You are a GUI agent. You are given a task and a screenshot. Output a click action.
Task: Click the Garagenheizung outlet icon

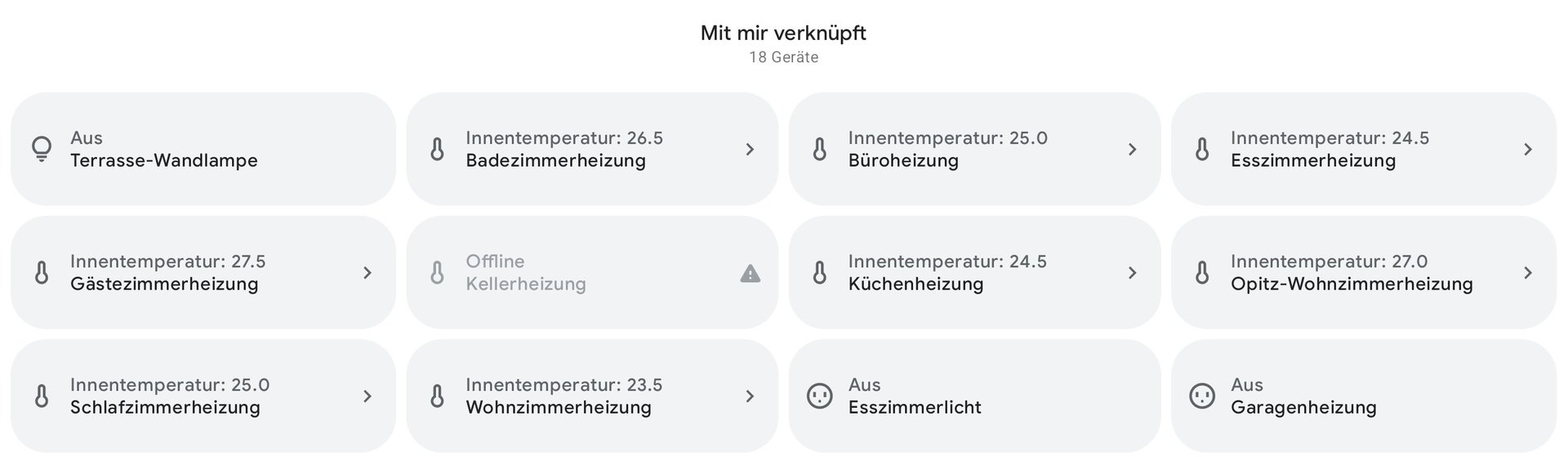click(x=1201, y=396)
